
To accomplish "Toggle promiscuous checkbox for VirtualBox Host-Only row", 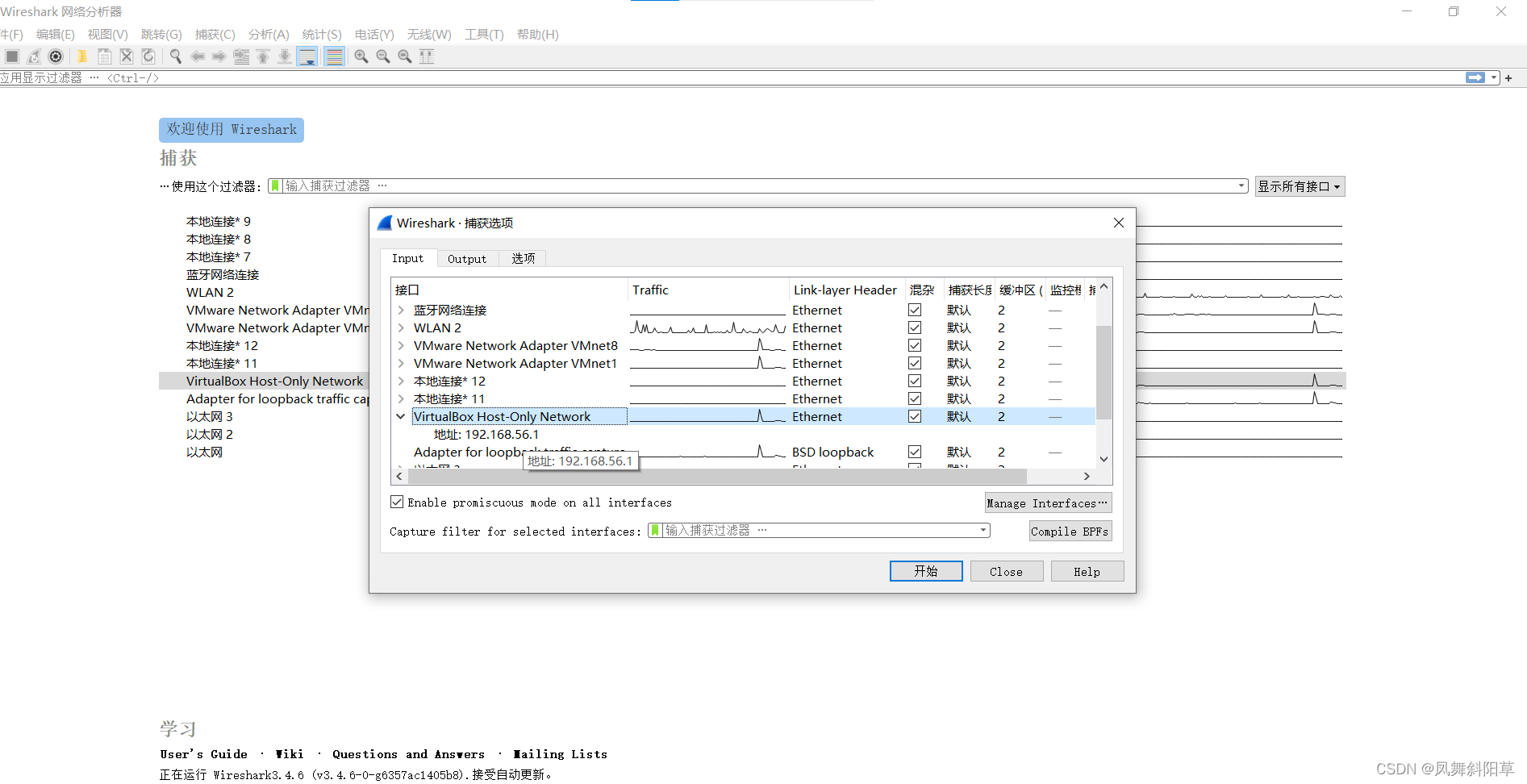I will pyautogui.click(x=915, y=416).
